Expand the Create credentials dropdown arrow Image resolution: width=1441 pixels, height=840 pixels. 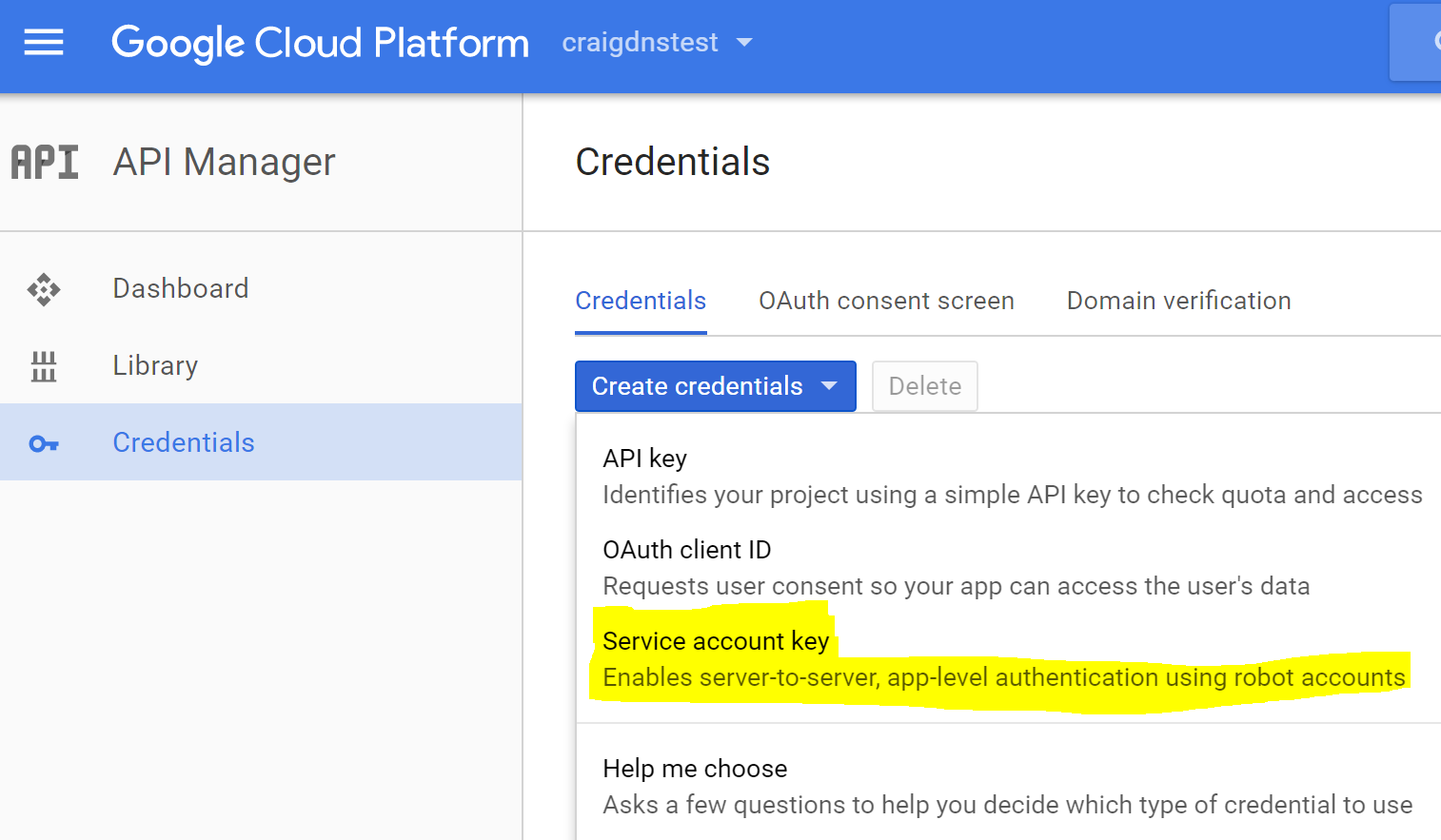click(x=827, y=386)
